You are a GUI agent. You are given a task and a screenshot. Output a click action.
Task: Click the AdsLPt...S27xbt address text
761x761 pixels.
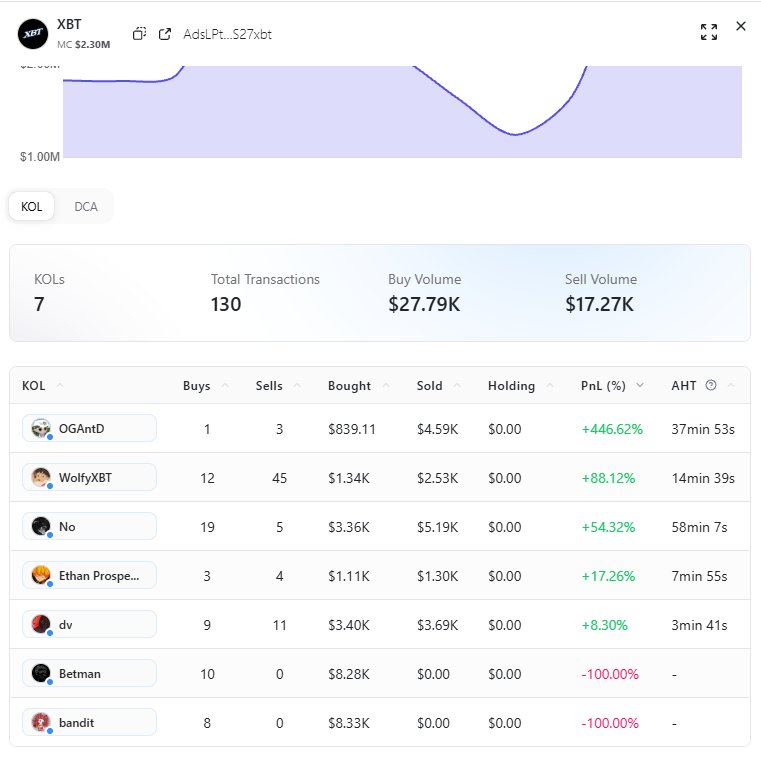click(x=227, y=34)
